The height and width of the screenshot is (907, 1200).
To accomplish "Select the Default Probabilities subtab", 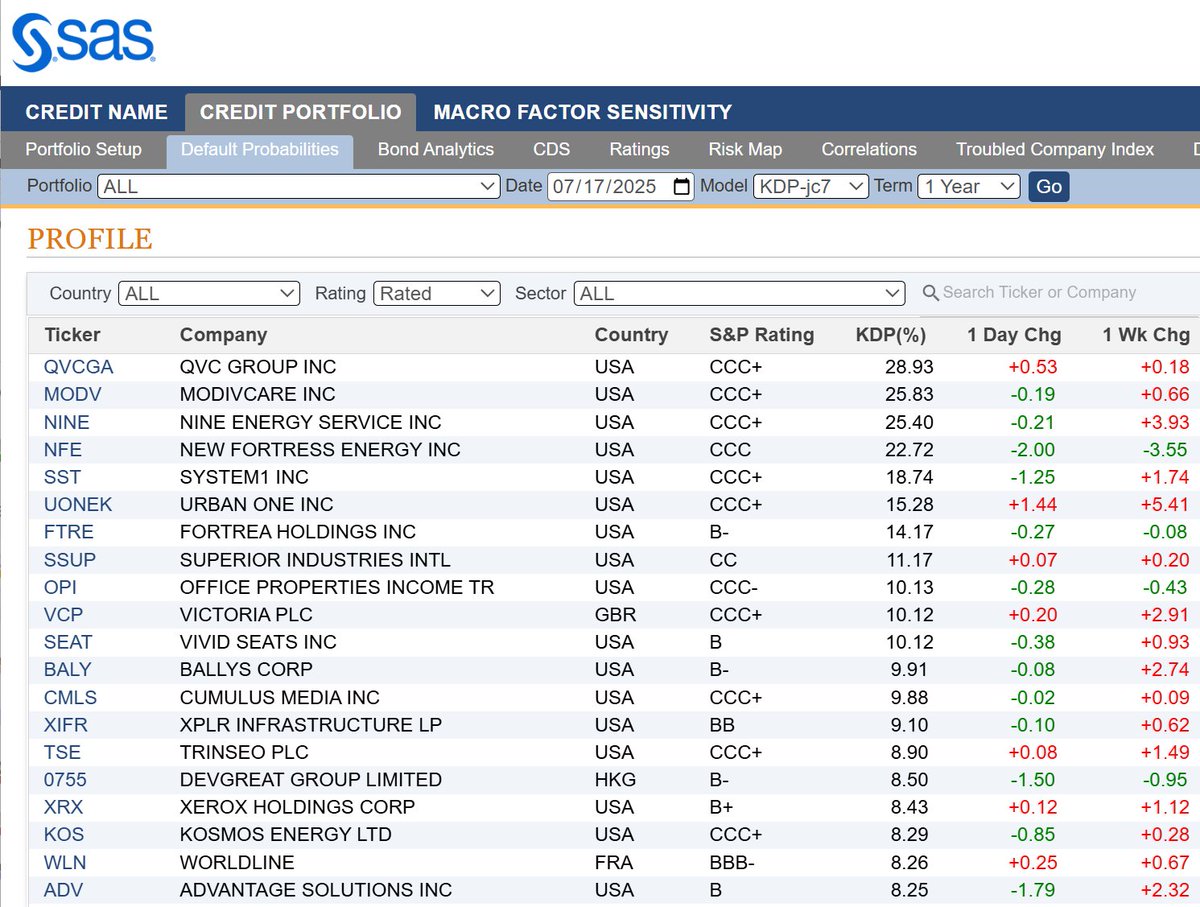I will pos(260,149).
